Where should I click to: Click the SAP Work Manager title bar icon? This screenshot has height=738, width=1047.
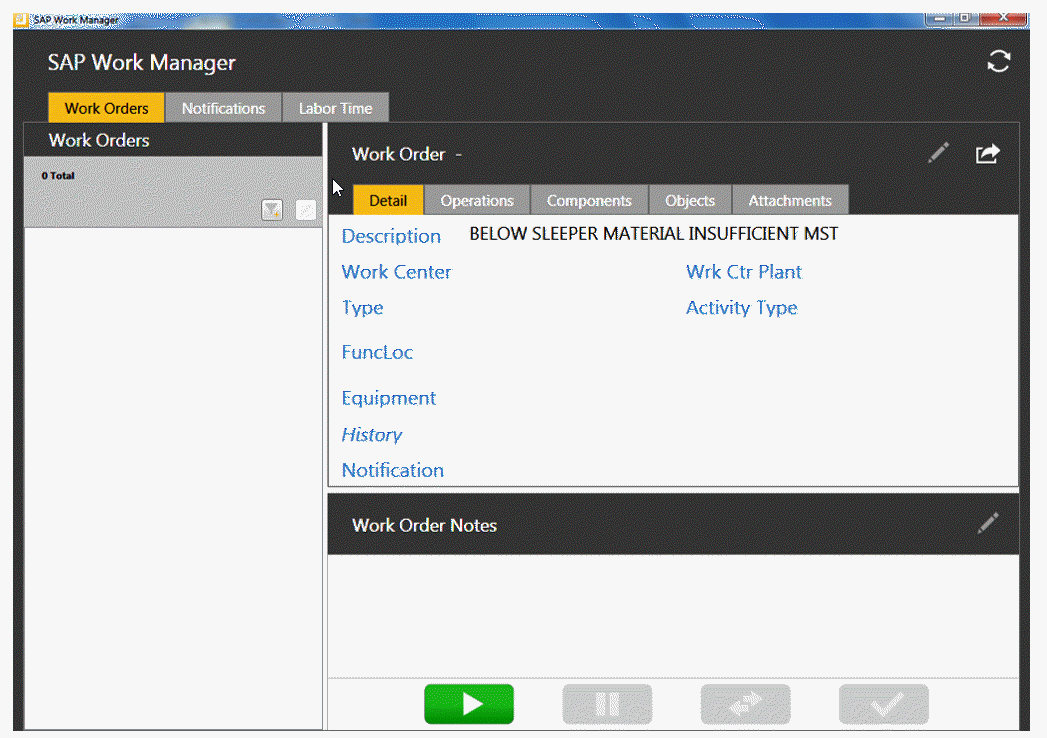(21, 19)
